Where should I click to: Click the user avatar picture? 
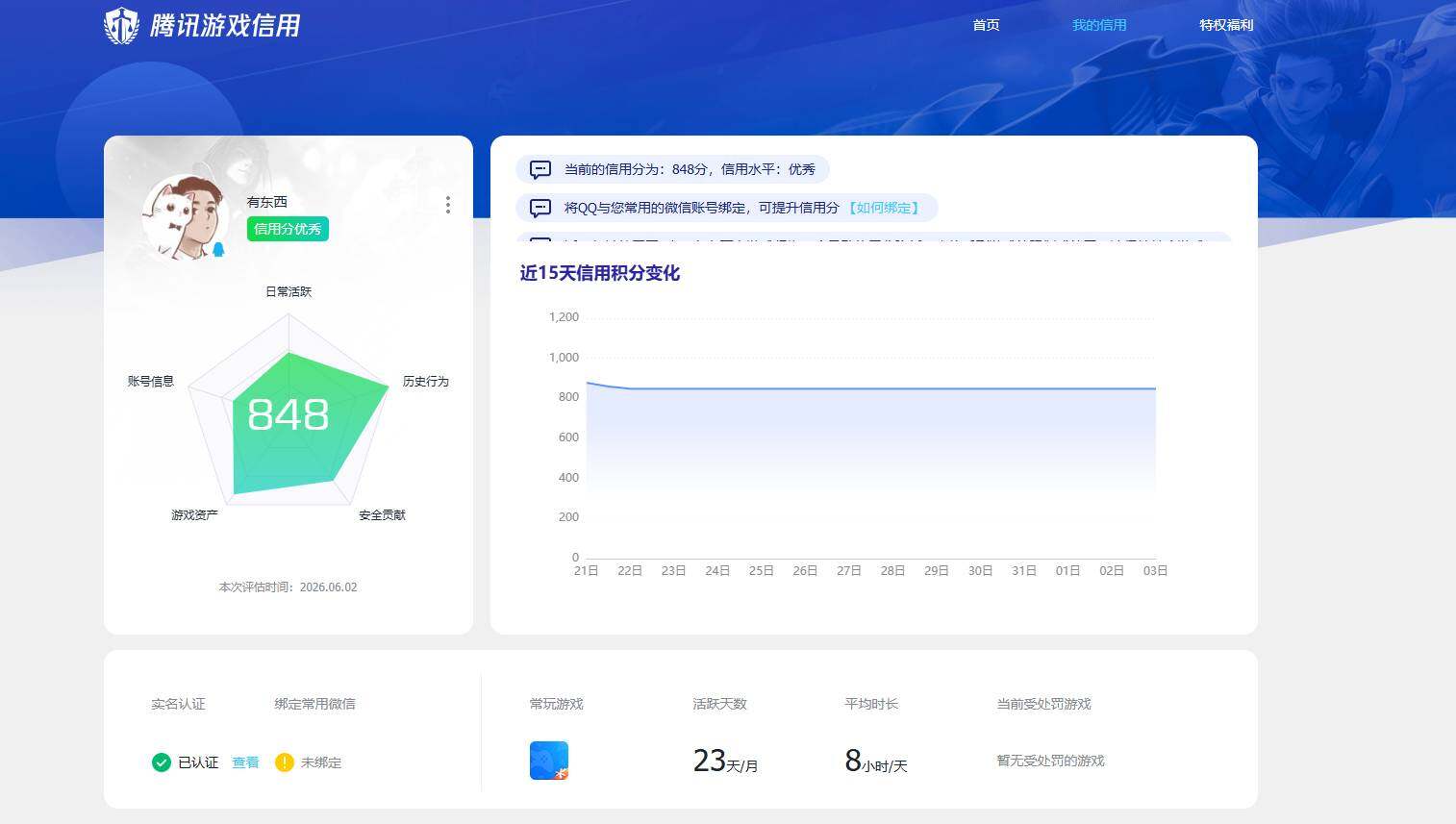185,217
